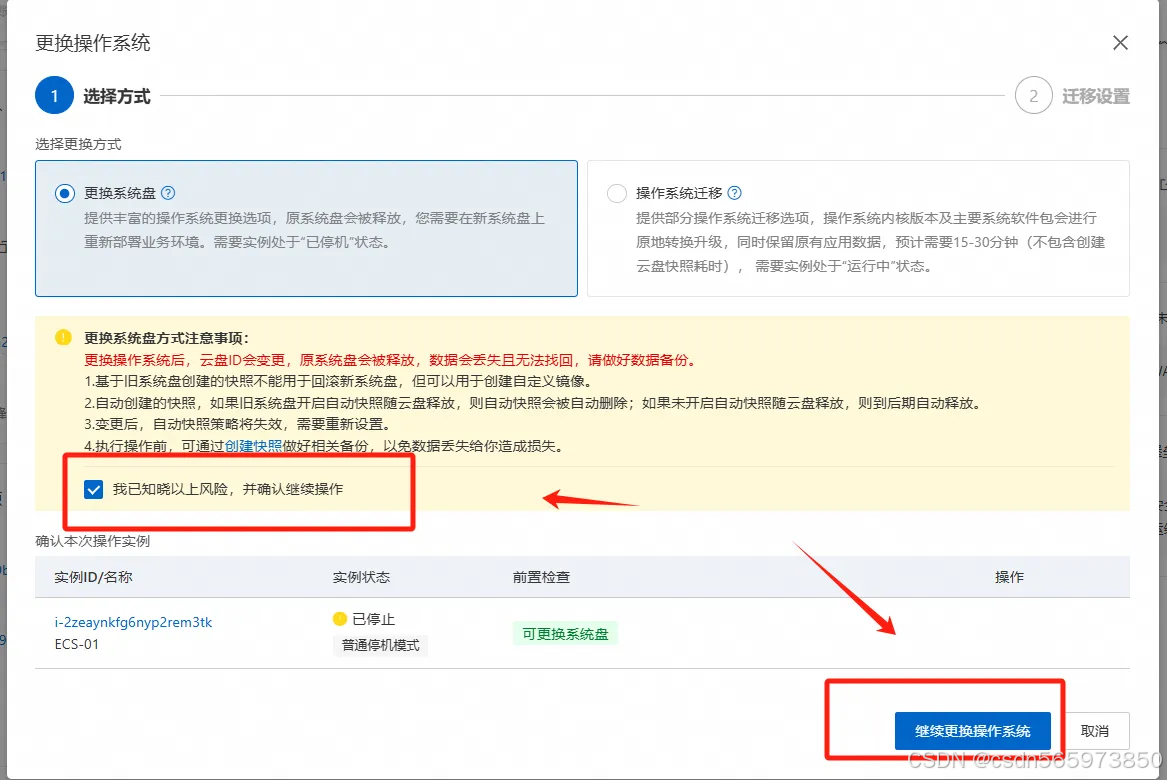Click the 选择更换方式 label
1167x780 pixels.
click(x=78, y=144)
